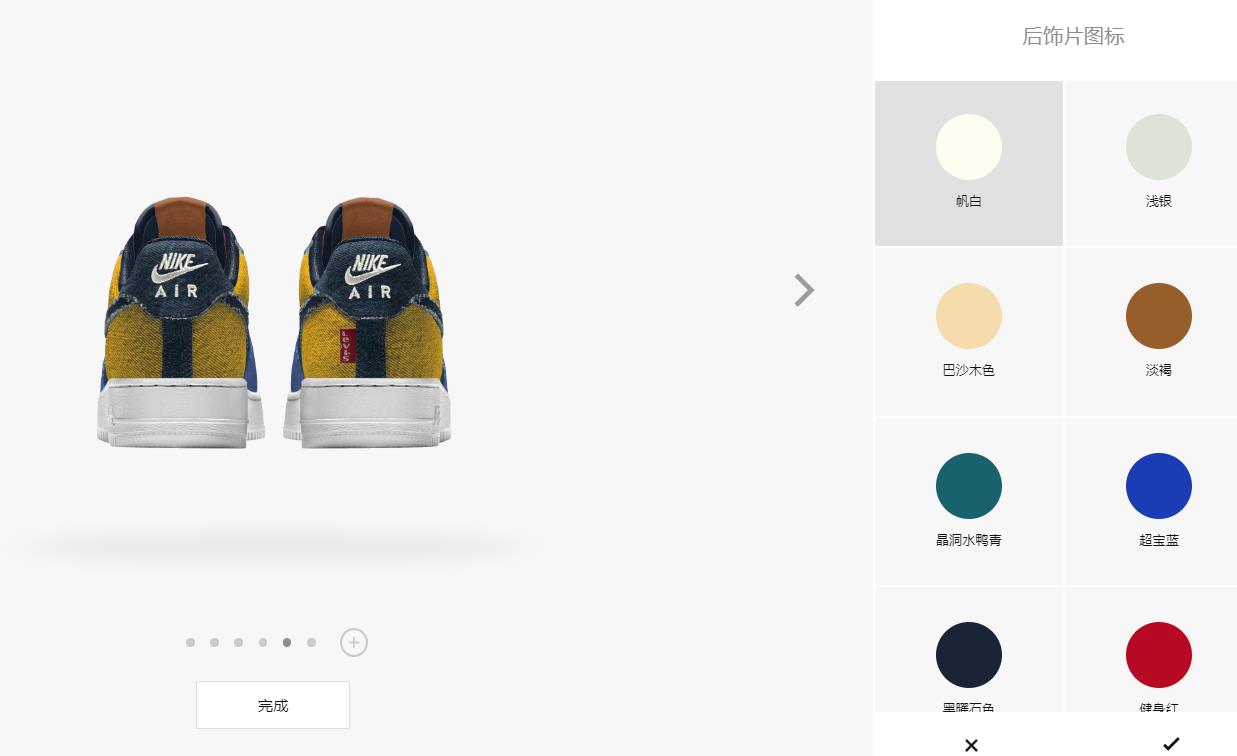Switch to the second view dot

tap(214, 642)
